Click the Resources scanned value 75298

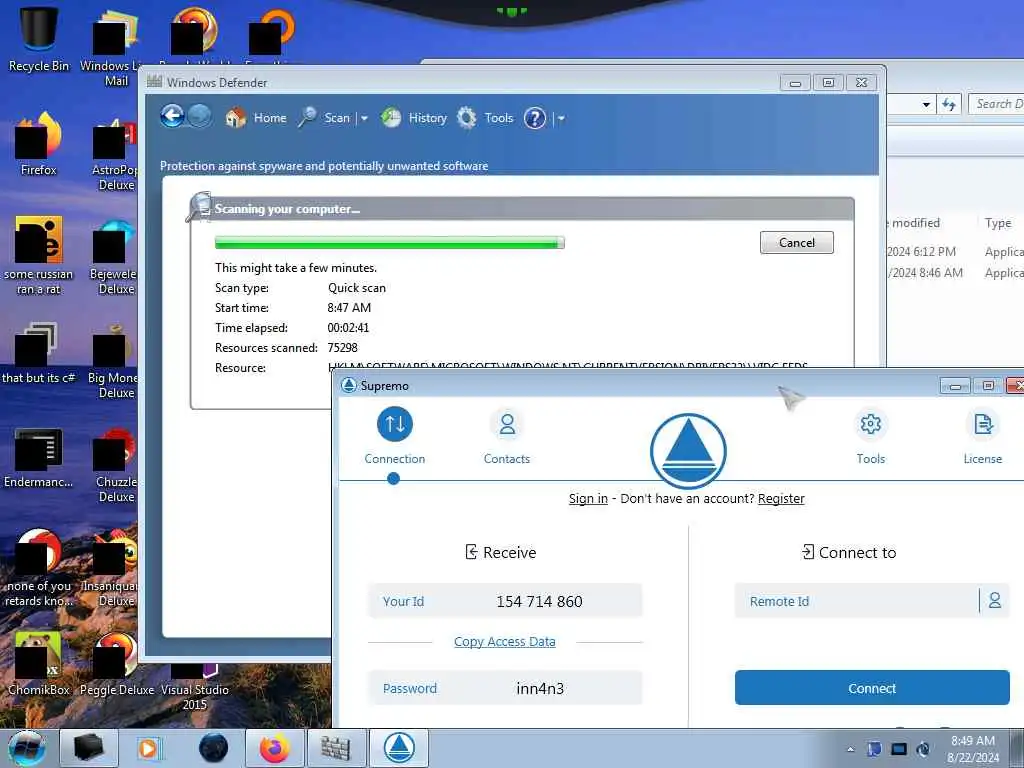pos(342,348)
